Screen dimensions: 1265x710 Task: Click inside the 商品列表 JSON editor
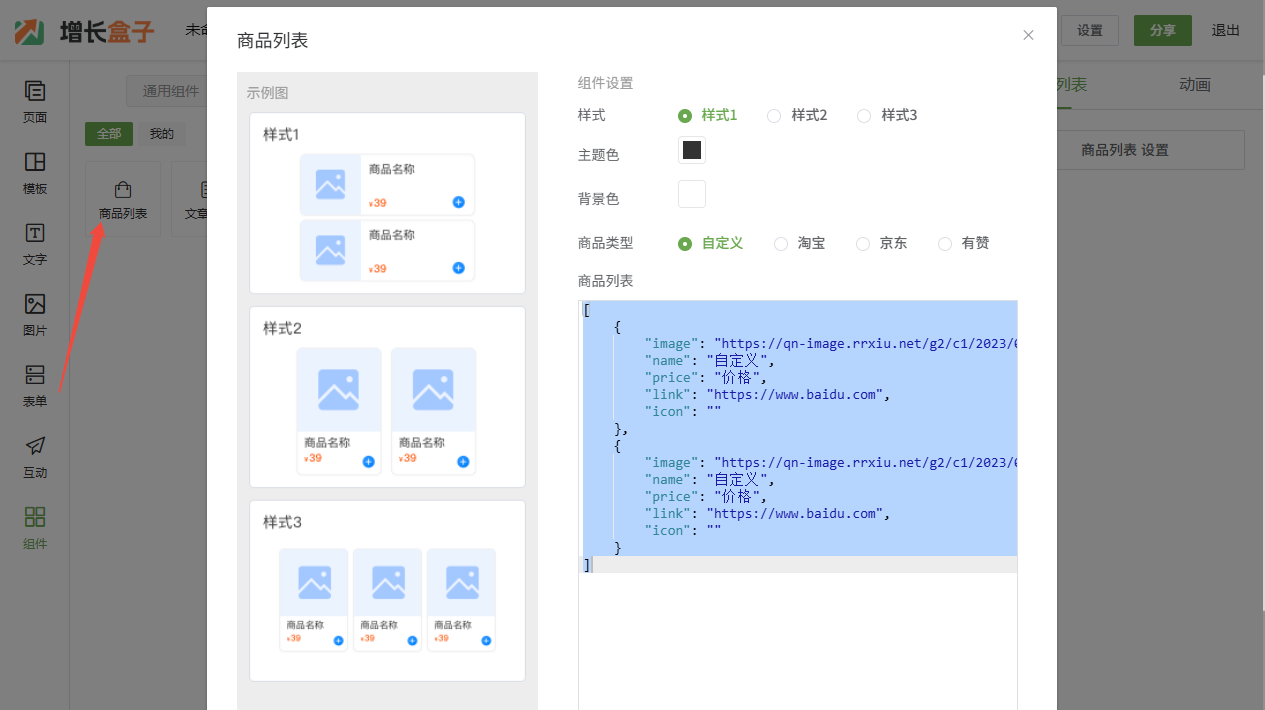[x=798, y=505]
